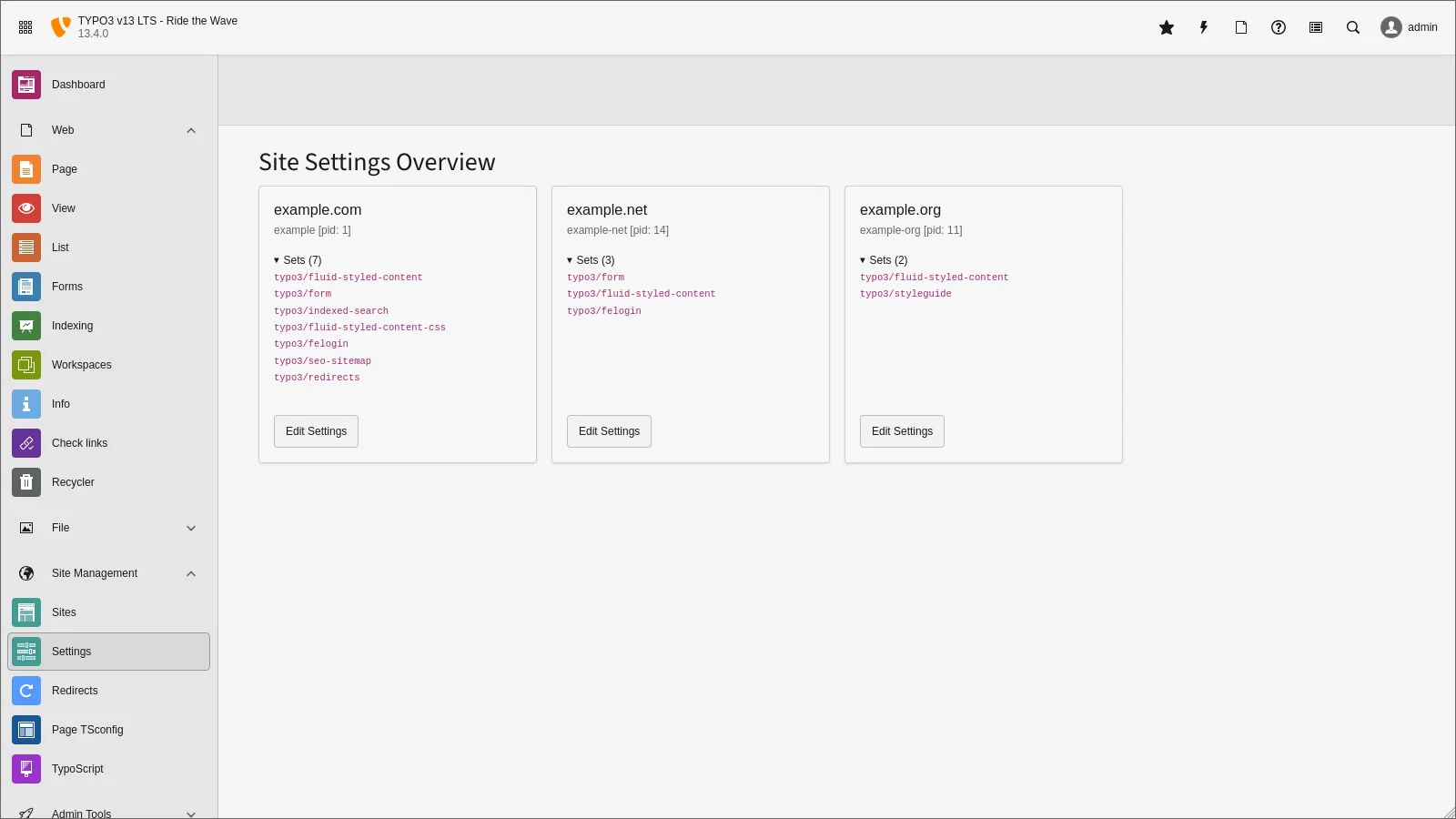Click Edit Settings for example.org
Screen dimensions: 1456x819
[x=902, y=430]
